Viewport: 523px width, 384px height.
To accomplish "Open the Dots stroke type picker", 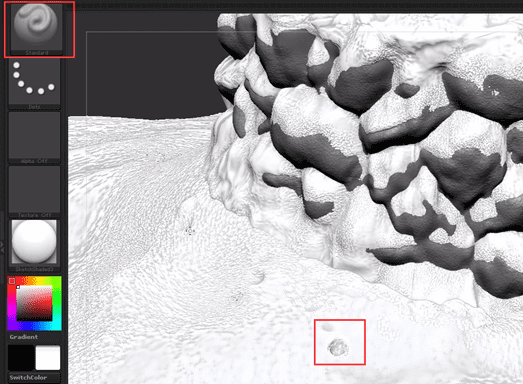I will click(34, 83).
